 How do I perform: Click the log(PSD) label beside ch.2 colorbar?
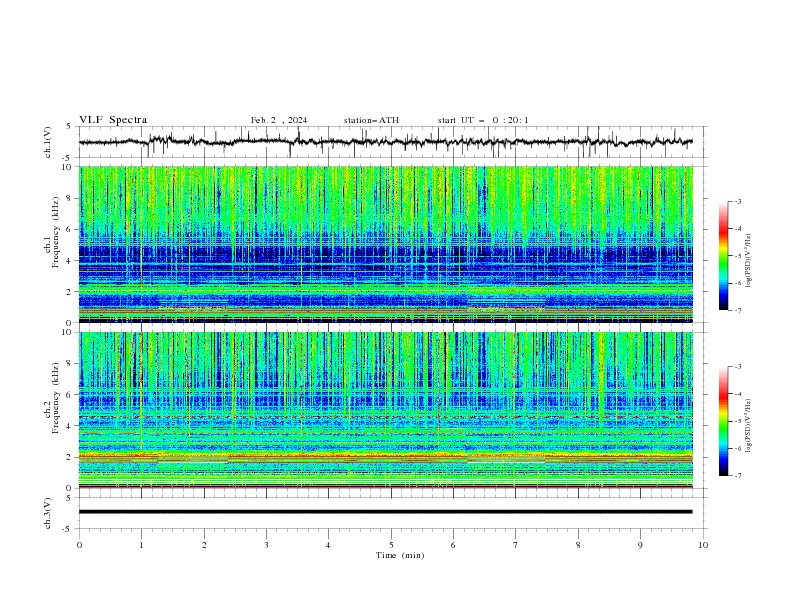[749, 425]
